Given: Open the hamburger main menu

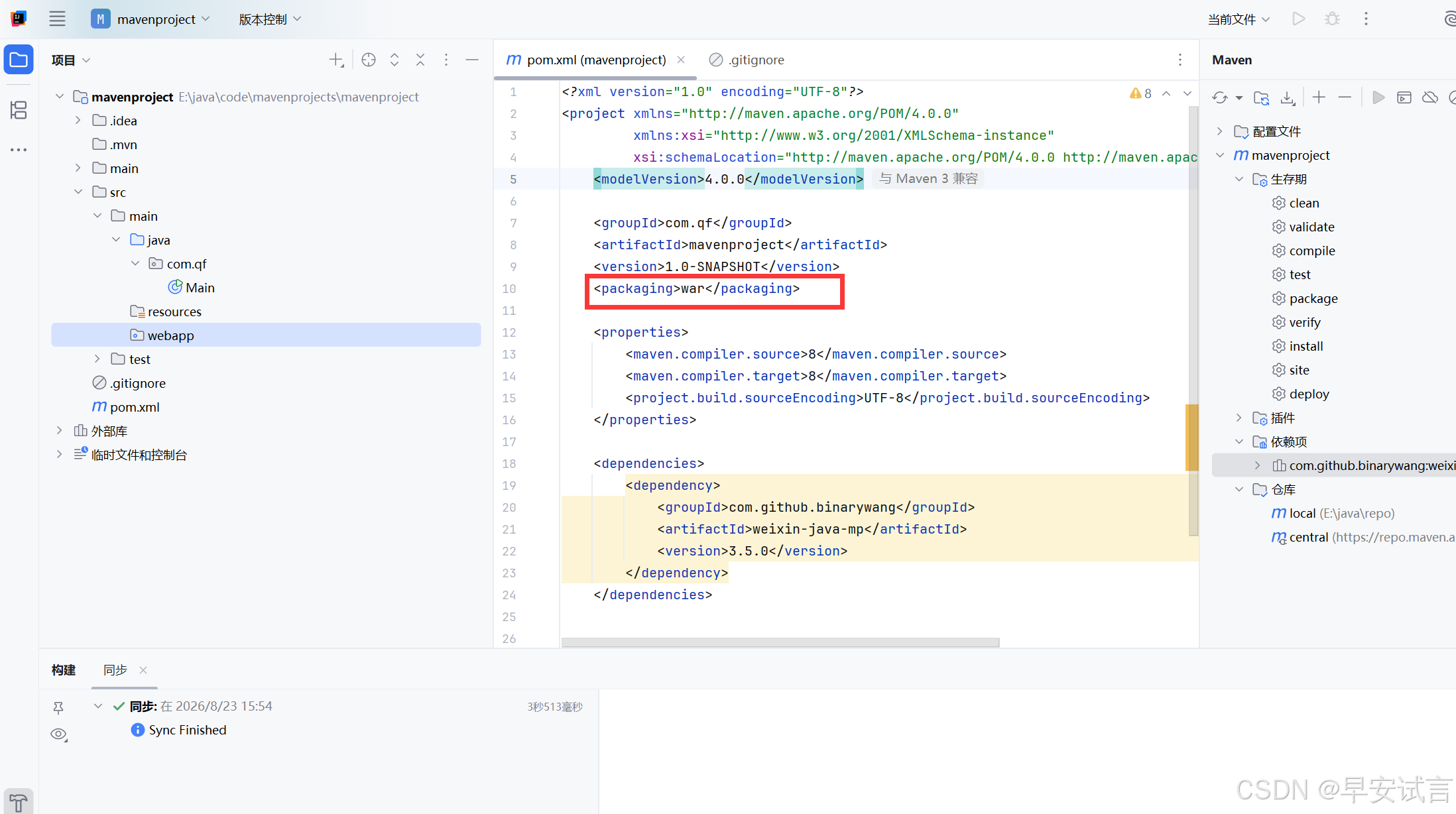Looking at the screenshot, I should pos(57,19).
